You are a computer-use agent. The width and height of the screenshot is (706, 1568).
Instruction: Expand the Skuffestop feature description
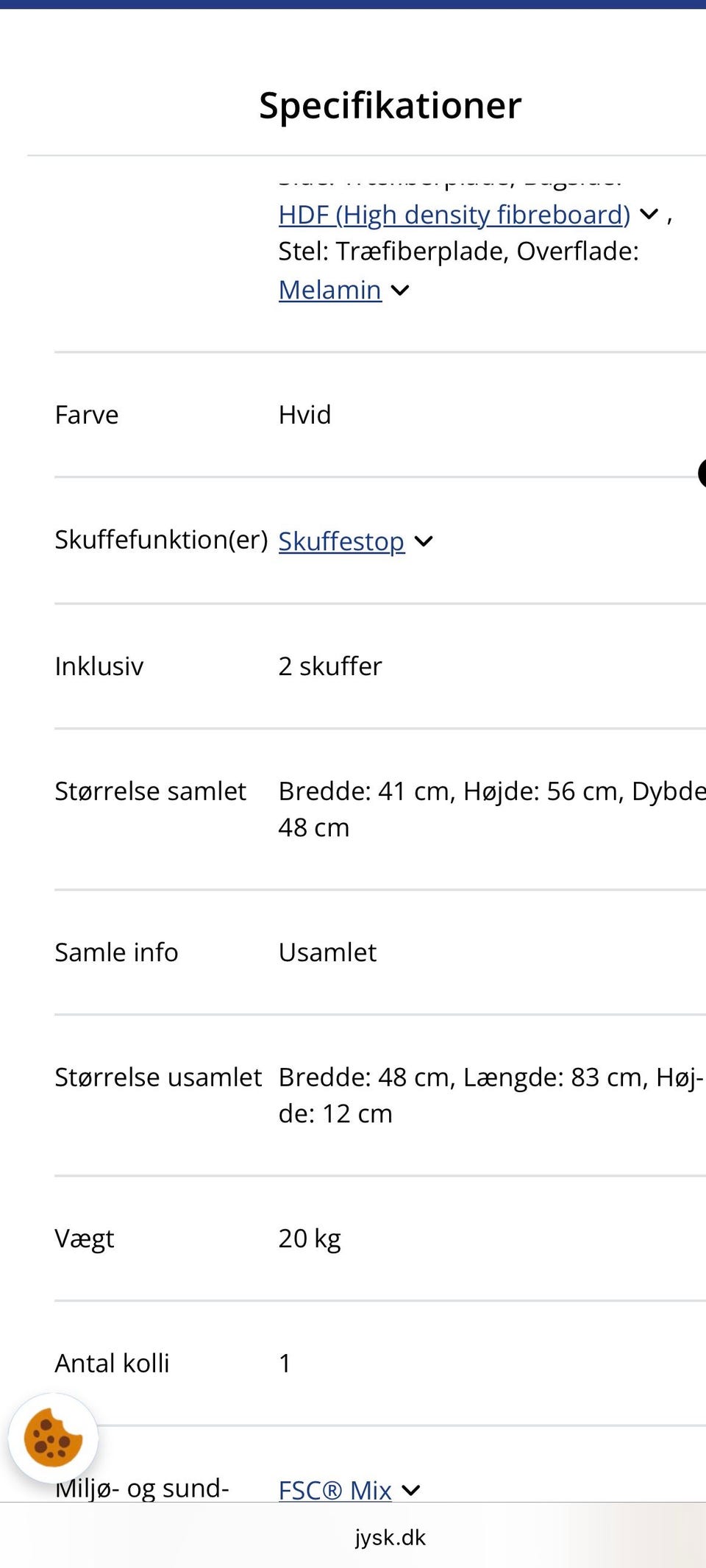(x=425, y=542)
